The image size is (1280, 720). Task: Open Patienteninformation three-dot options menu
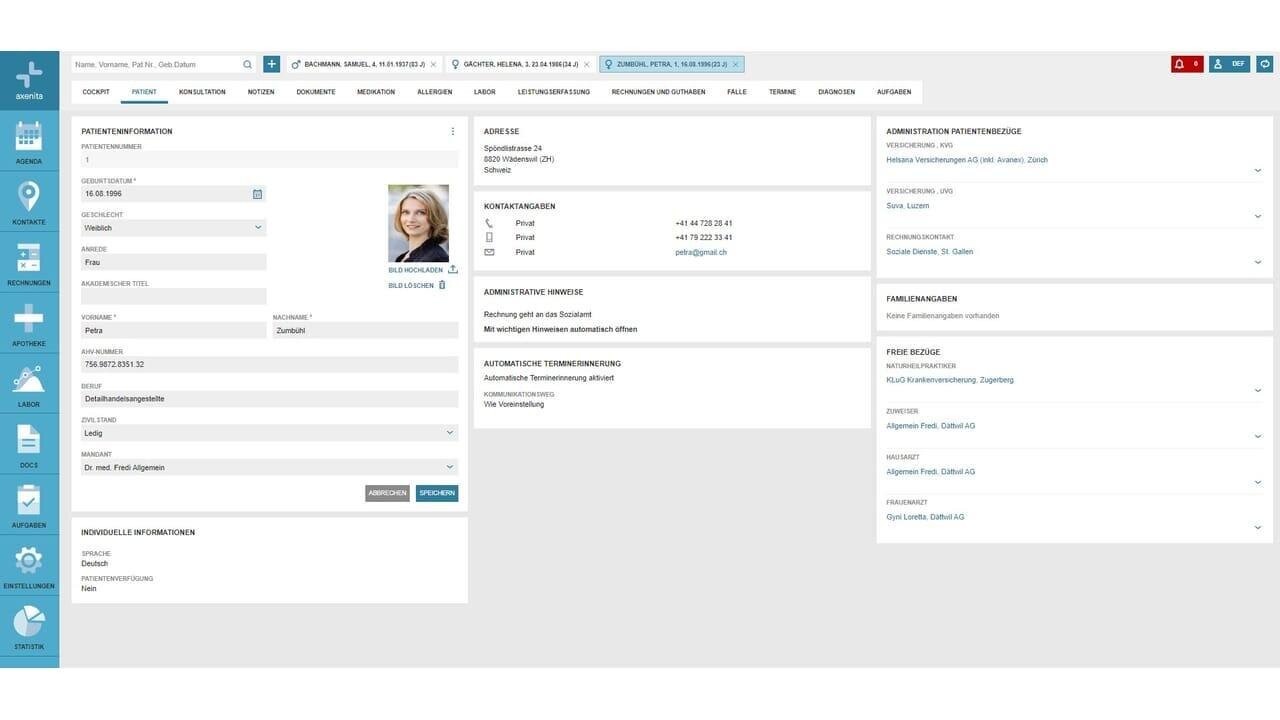[x=452, y=131]
